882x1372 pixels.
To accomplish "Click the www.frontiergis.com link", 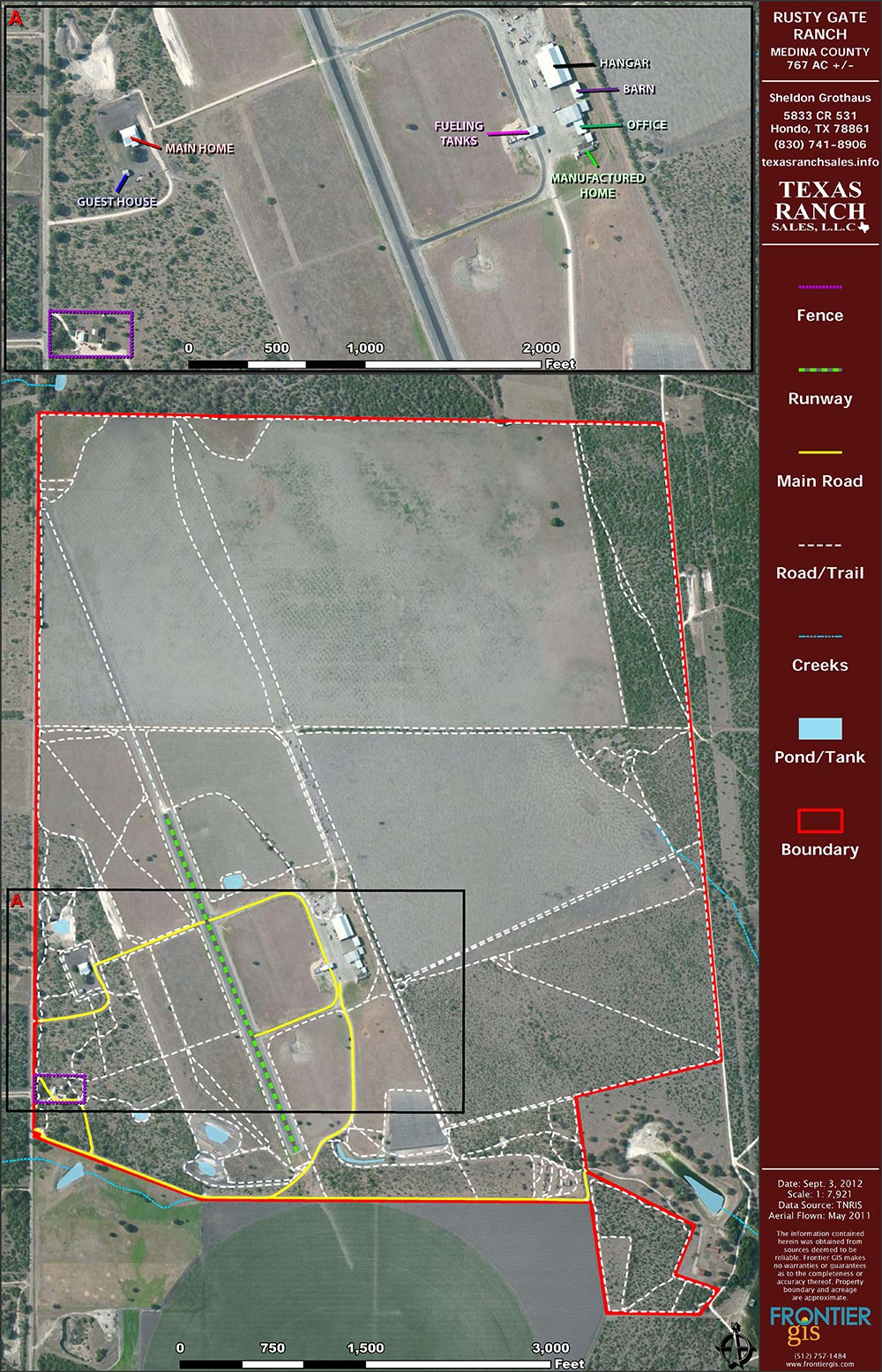I will click(x=820, y=1364).
